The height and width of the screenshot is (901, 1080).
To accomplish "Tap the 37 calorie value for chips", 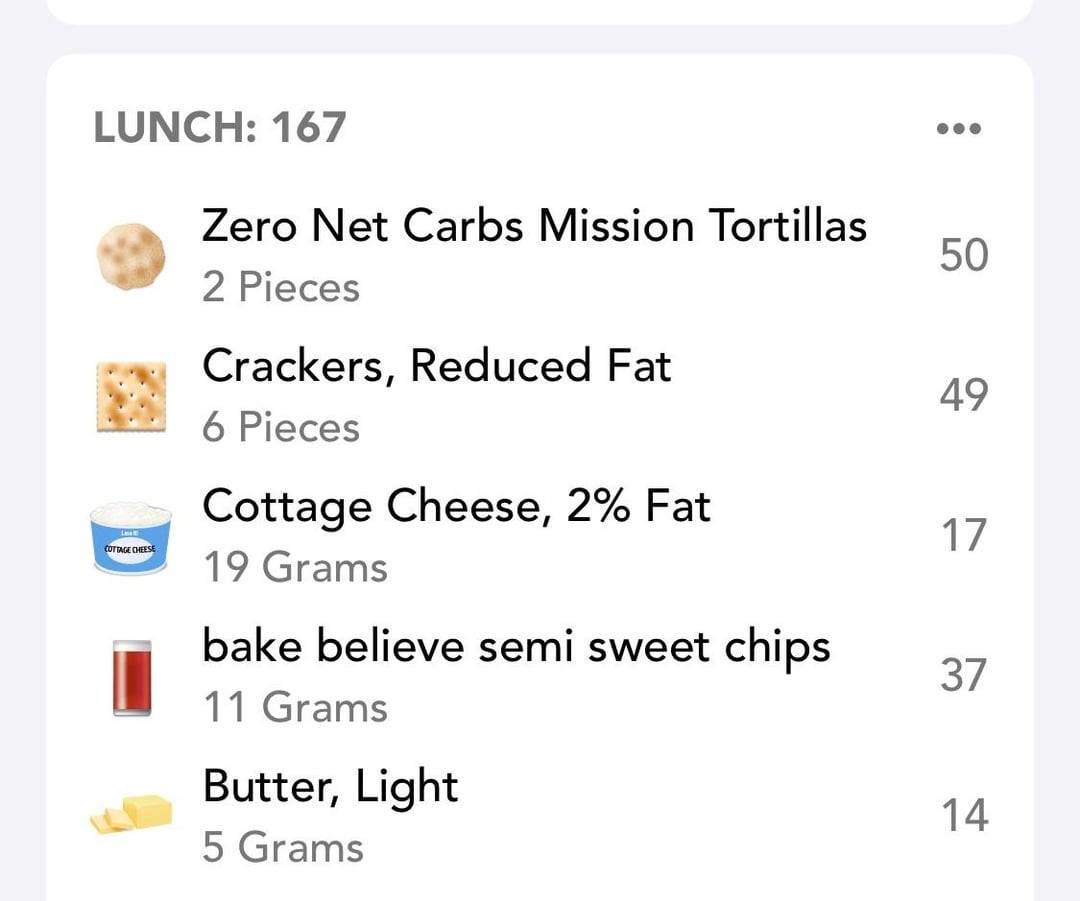I will coord(964,675).
